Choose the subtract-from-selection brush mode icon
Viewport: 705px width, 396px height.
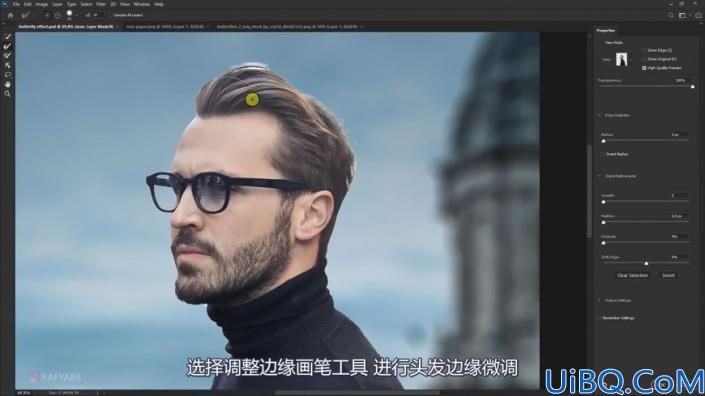58,15
